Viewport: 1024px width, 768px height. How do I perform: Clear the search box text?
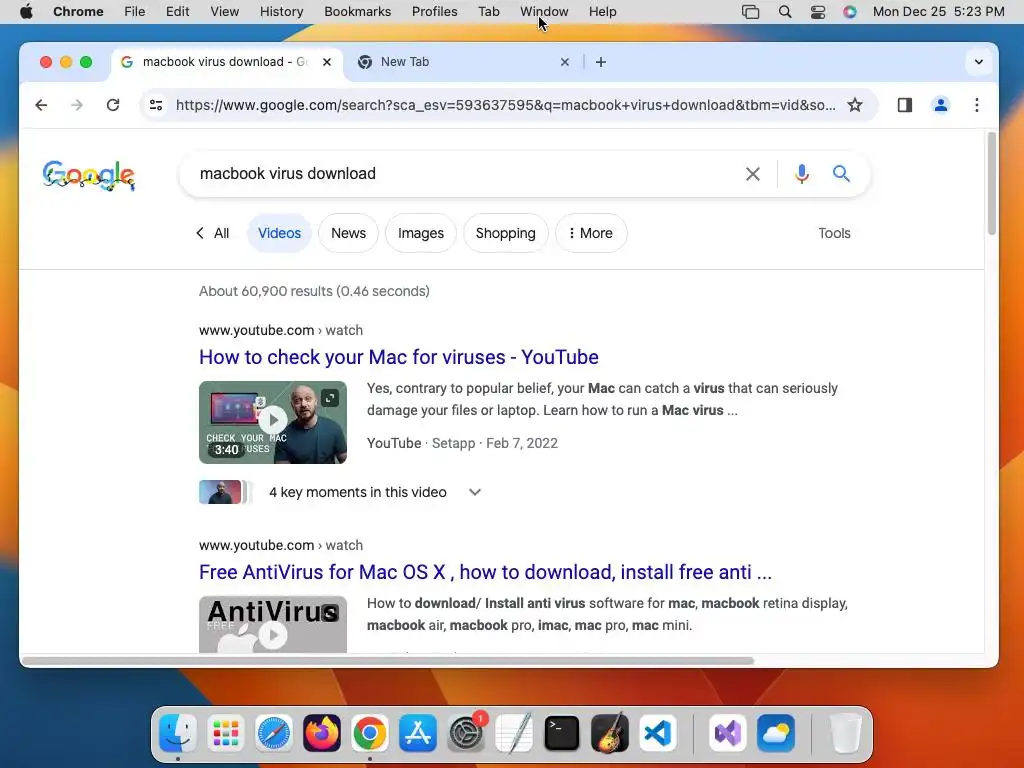coord(752,174)
